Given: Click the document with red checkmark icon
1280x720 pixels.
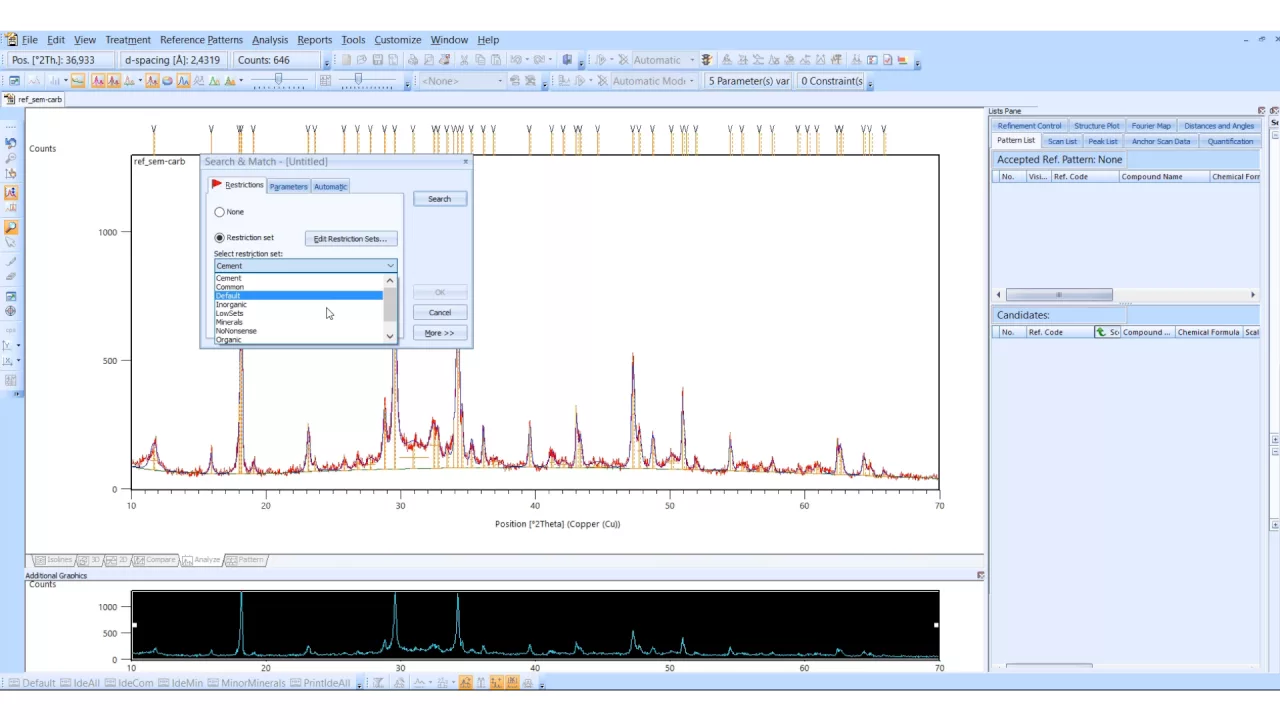Looking at the screenshot, I should [x=888, y=60].
